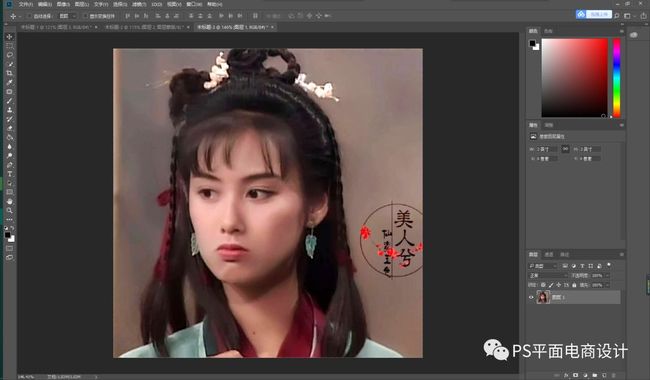650x380 pixels.
Task: Open the workspace switcher icon
Action: [627, 16]
